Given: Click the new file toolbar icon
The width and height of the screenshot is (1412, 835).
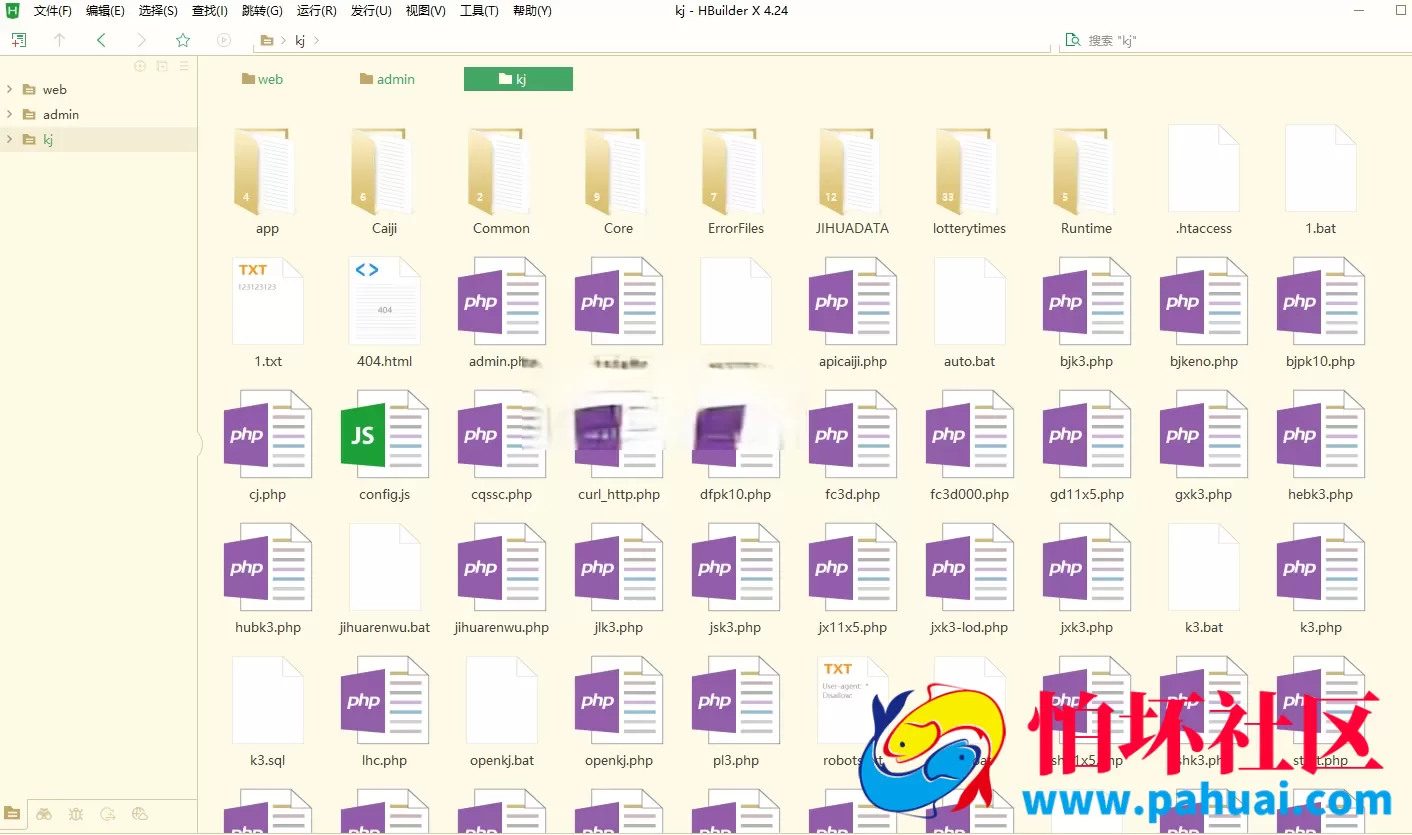Looking at the screenshot, I should [18, 40].
